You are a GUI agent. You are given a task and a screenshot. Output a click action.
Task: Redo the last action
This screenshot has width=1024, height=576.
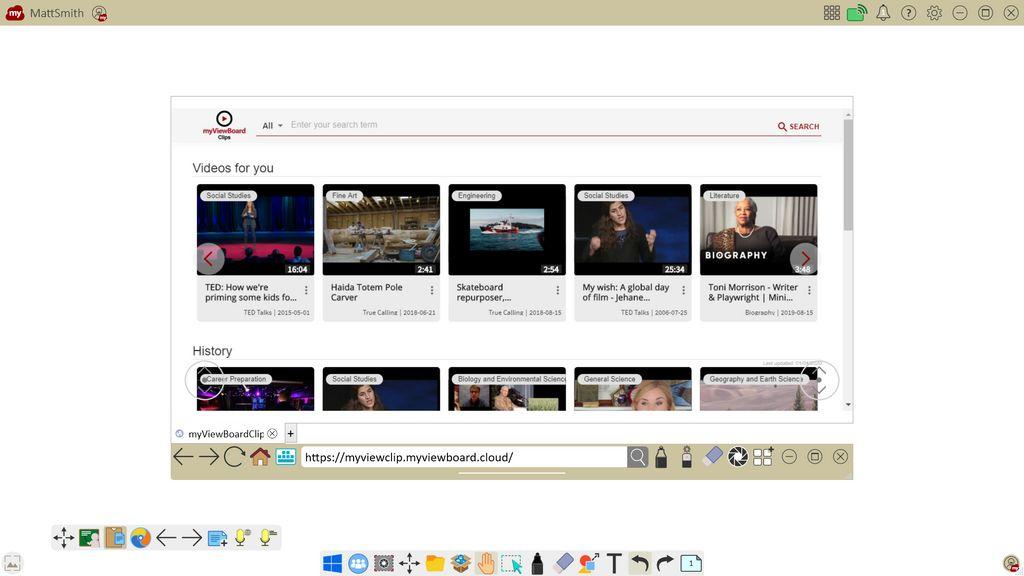click(x=665, y=563)
